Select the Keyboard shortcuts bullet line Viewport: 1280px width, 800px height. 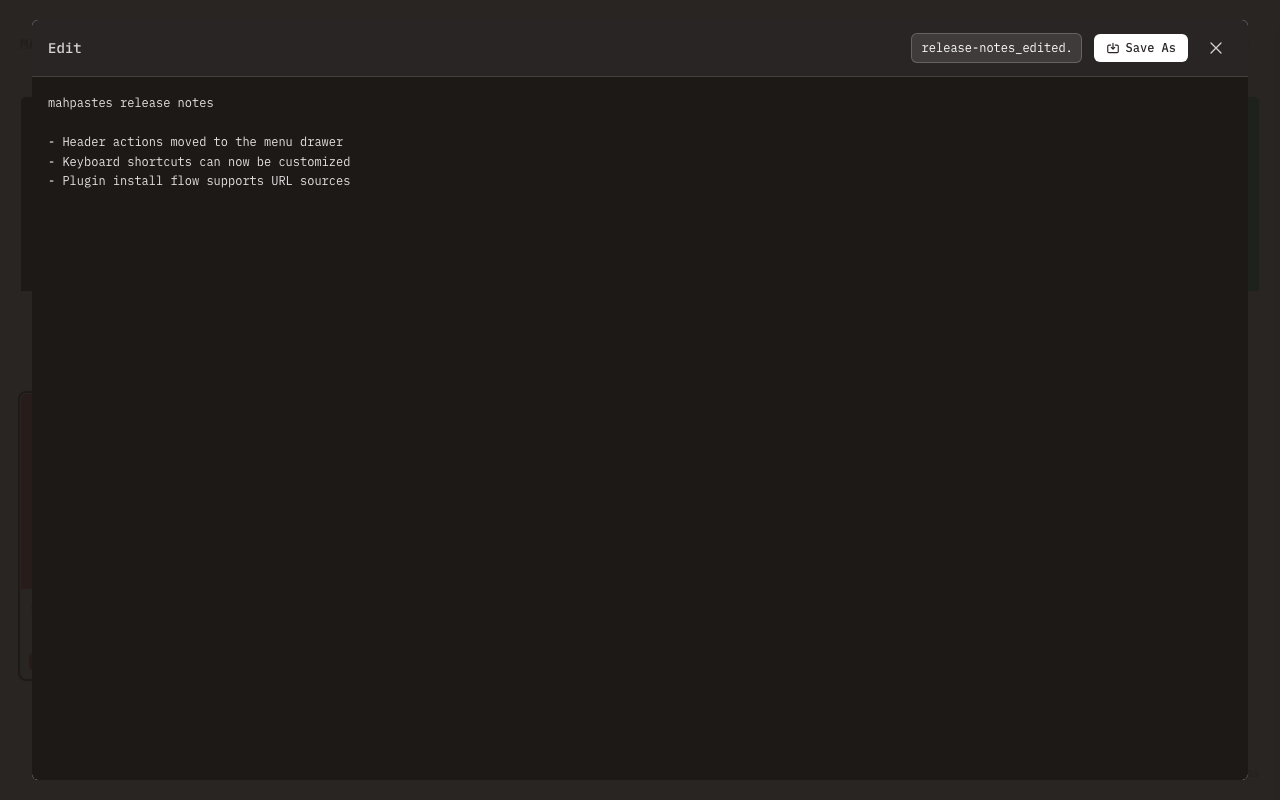tap(206, 162)
